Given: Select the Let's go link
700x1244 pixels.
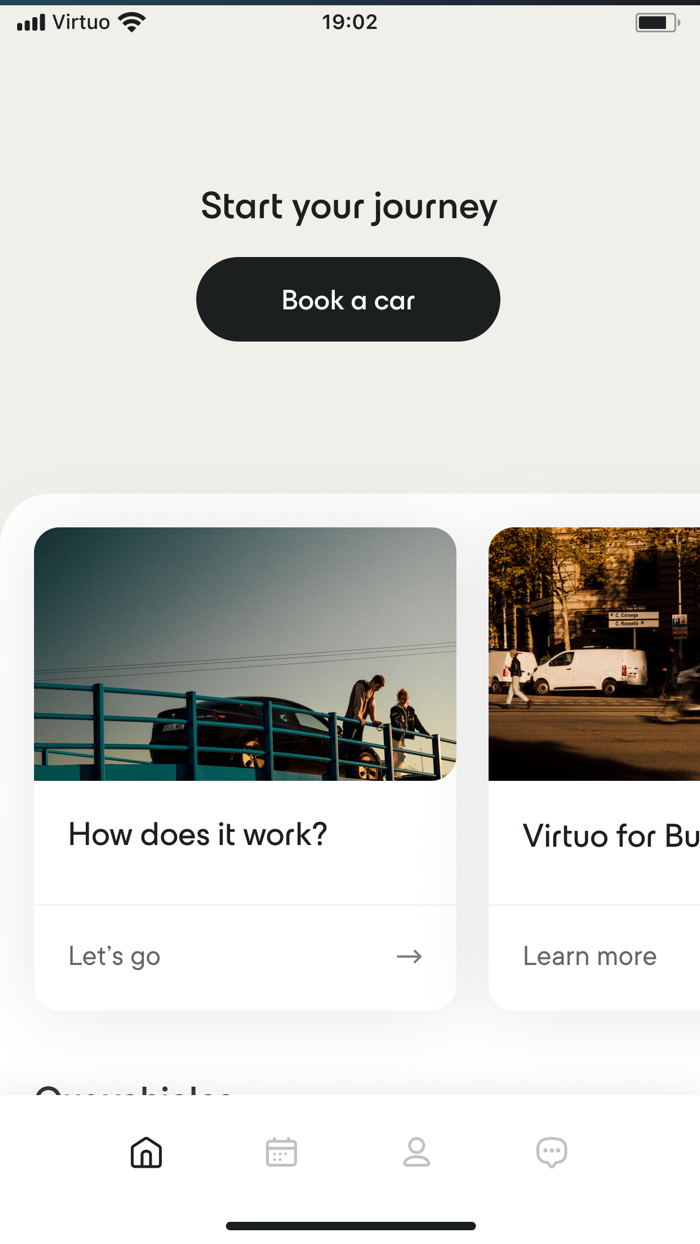Looking at the screenshot, I should coord(114,956).
